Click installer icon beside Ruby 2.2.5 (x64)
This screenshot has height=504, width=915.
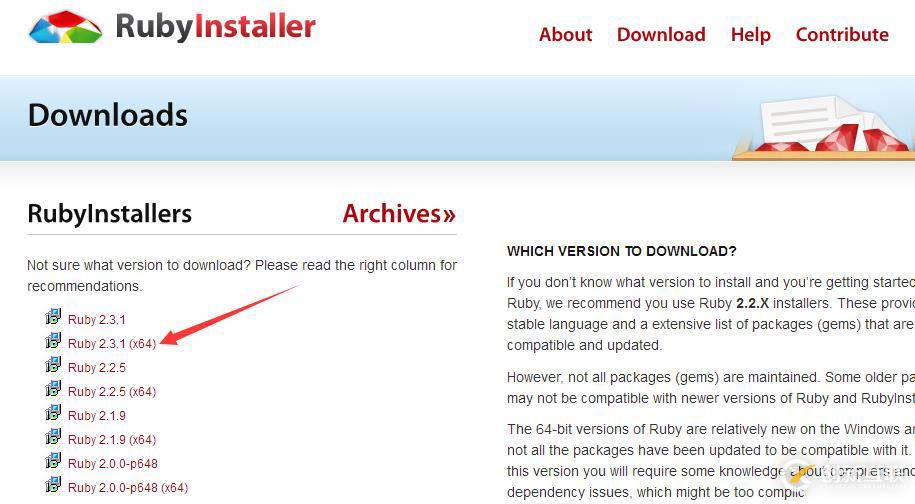pyautogui.click(x=53, y=388)
